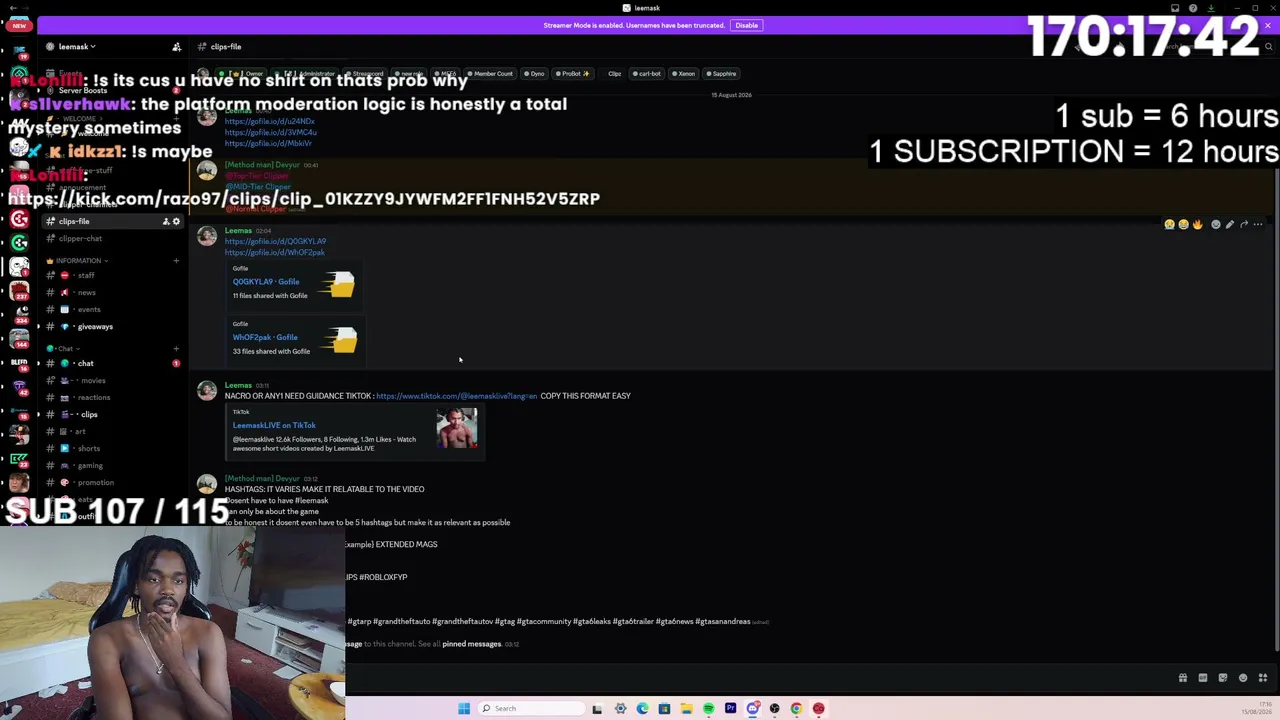Open the clips-file channel

click(x=112, y=221)
